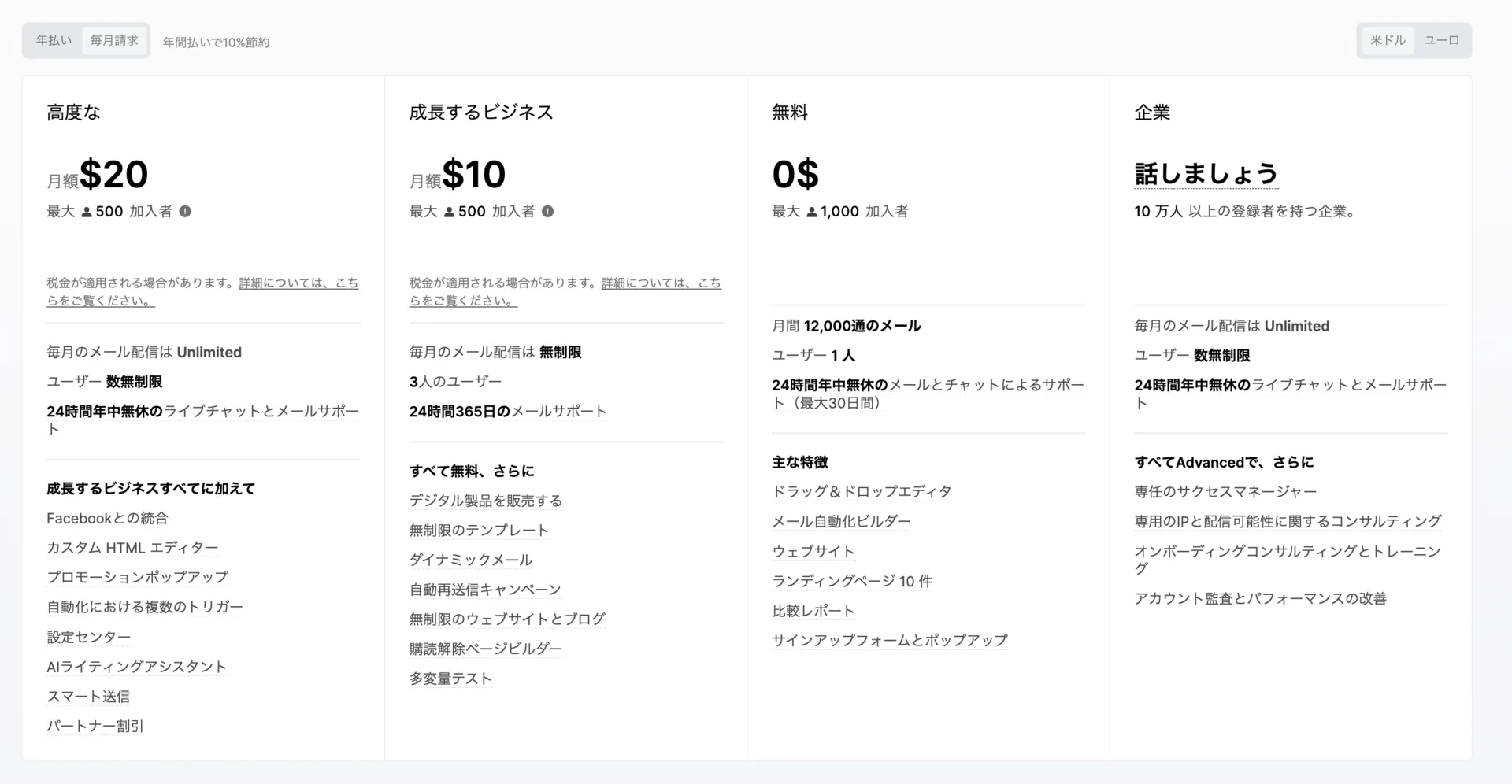Switch currency to ユーロ
Viewport: 1512px width, 784px height.
point(1443,40)
